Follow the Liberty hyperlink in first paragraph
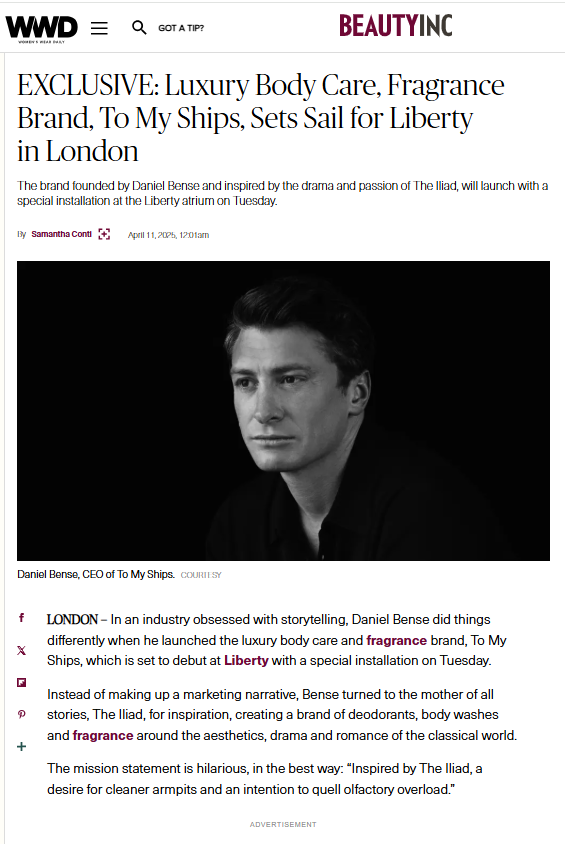Image resolution: width=565 pixels, height=844 pixels. (246, 660)
